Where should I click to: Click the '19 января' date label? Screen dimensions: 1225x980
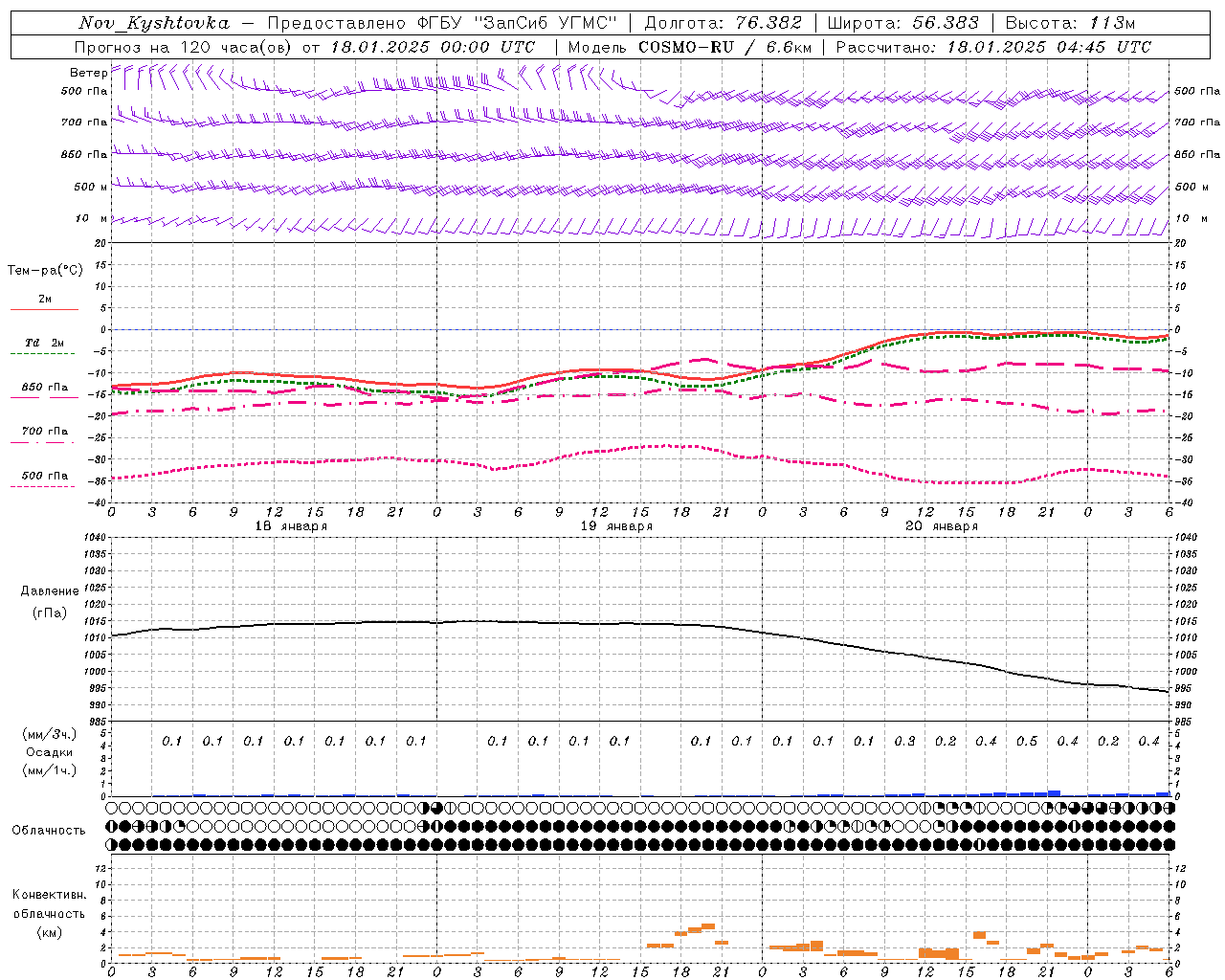[616, 526]
